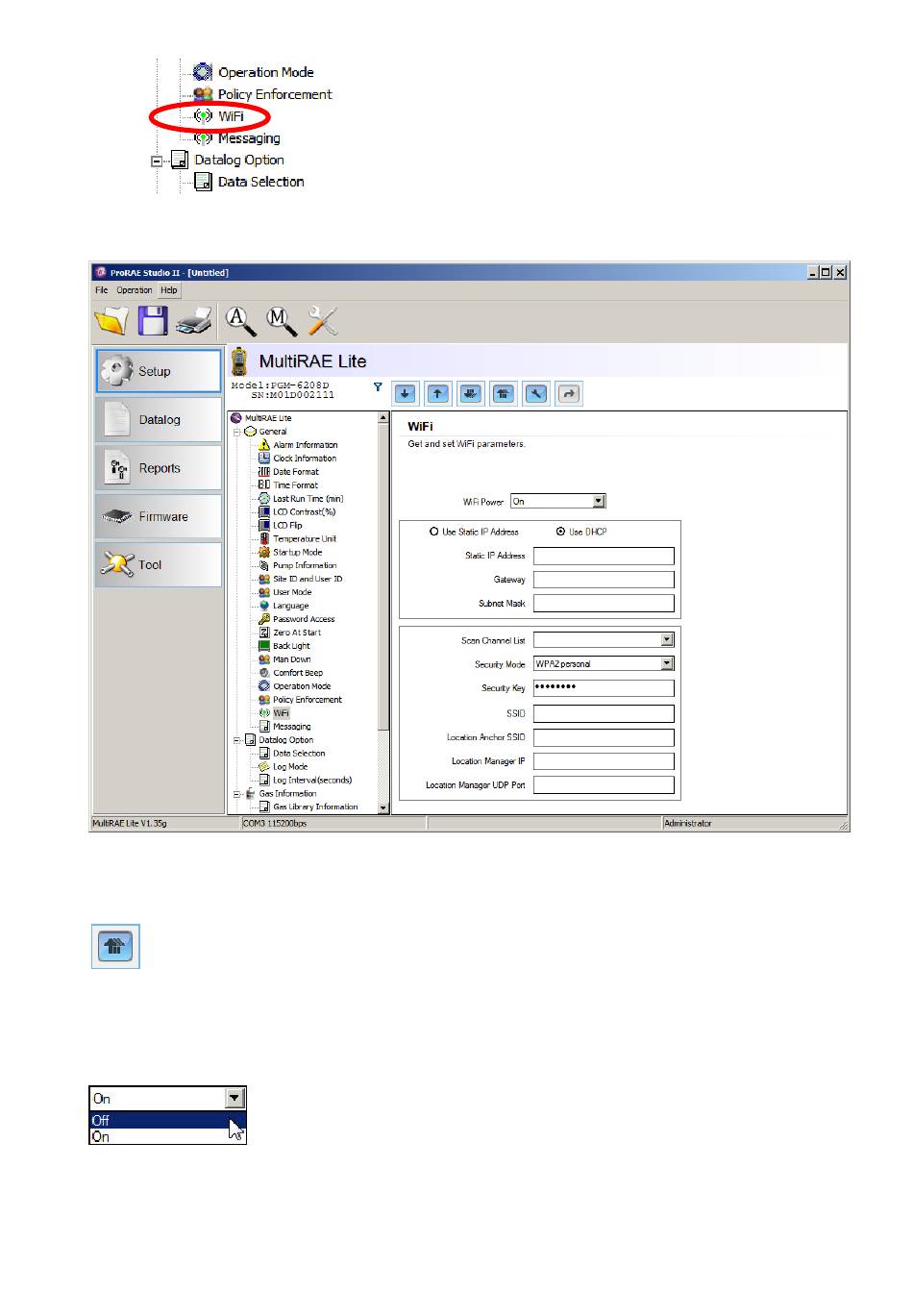Click the tree panel's scroll-up arrow

(383, 418)
